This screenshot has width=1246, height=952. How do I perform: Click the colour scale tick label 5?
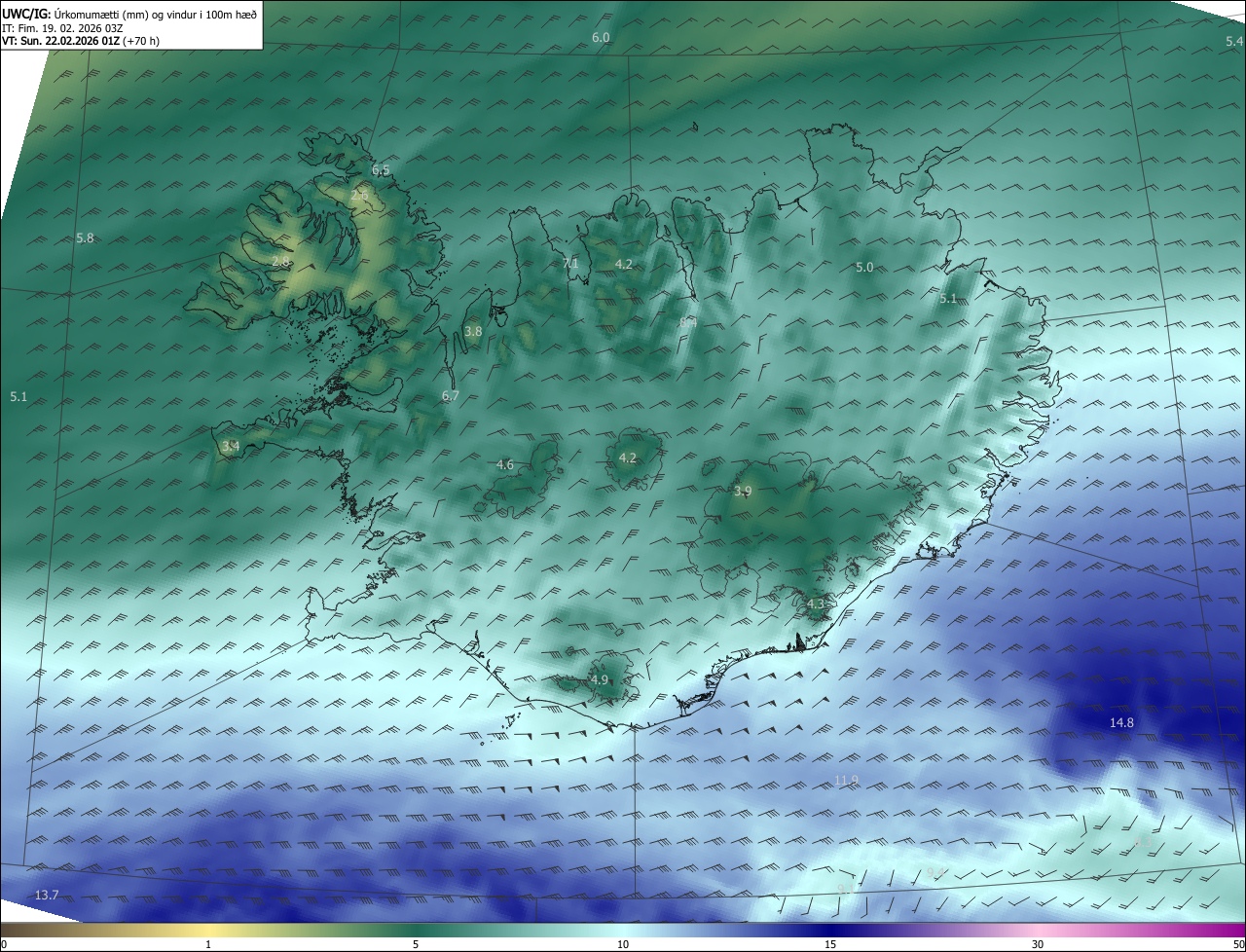tap(416, 944)
